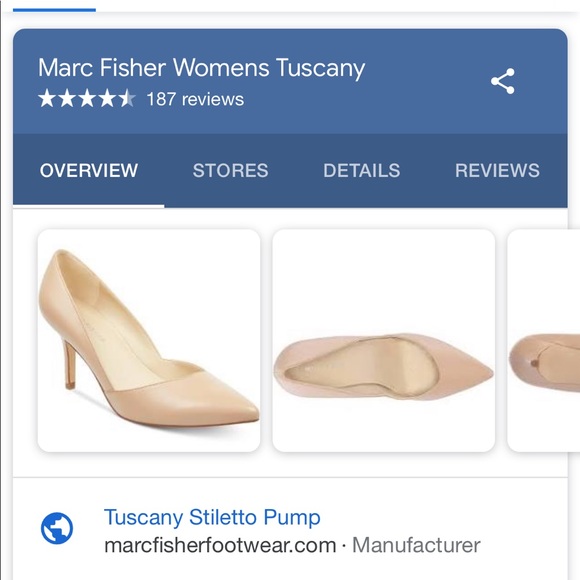Click the first star in rating

[47, 98]
